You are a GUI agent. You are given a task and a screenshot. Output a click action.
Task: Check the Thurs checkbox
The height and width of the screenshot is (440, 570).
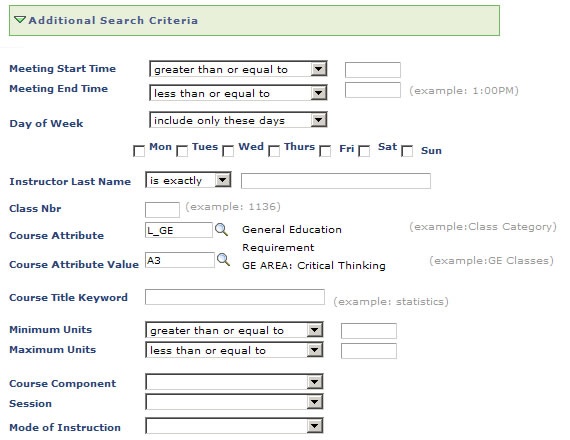tap(274, 151)
